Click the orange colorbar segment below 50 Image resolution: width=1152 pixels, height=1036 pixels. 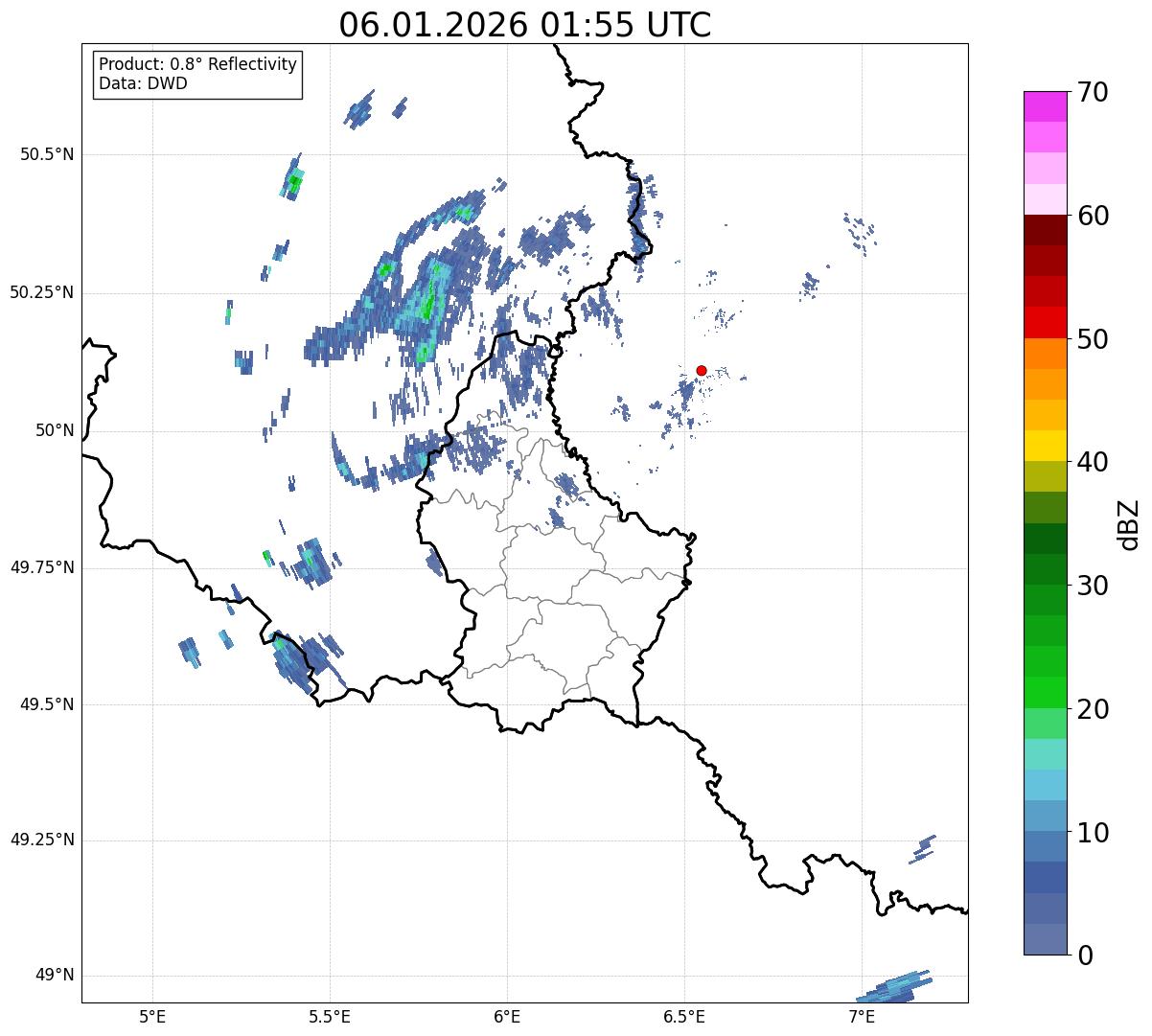pos(1045,354)
